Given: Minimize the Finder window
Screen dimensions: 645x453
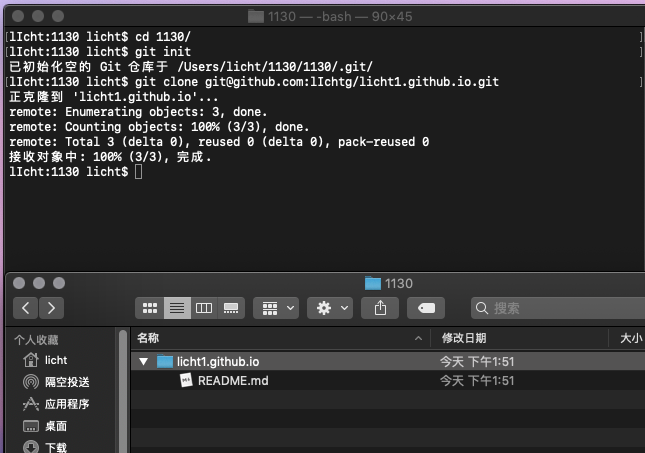Looking at the screenshot, I should [x=39, y=283].
